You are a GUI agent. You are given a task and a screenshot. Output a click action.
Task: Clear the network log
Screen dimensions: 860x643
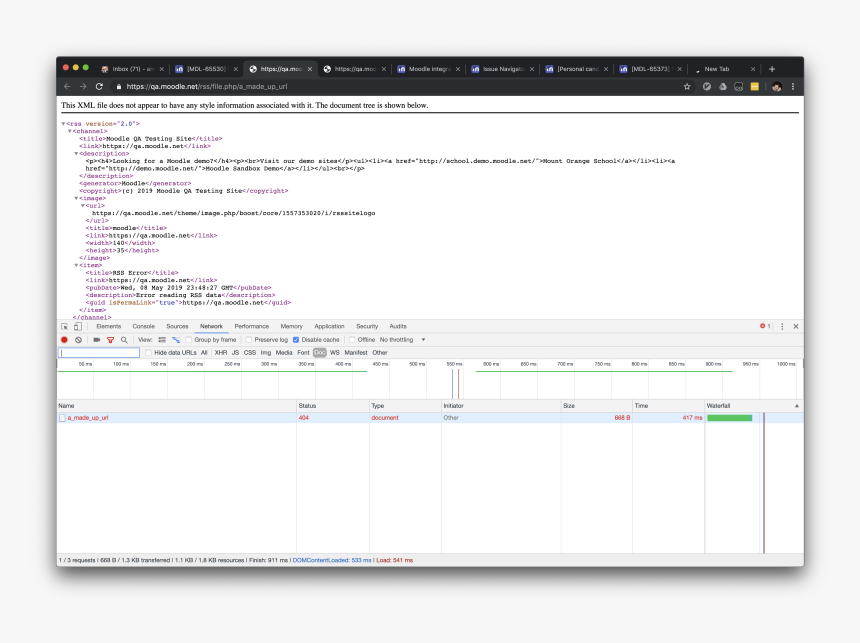click(x=78, y=340)
